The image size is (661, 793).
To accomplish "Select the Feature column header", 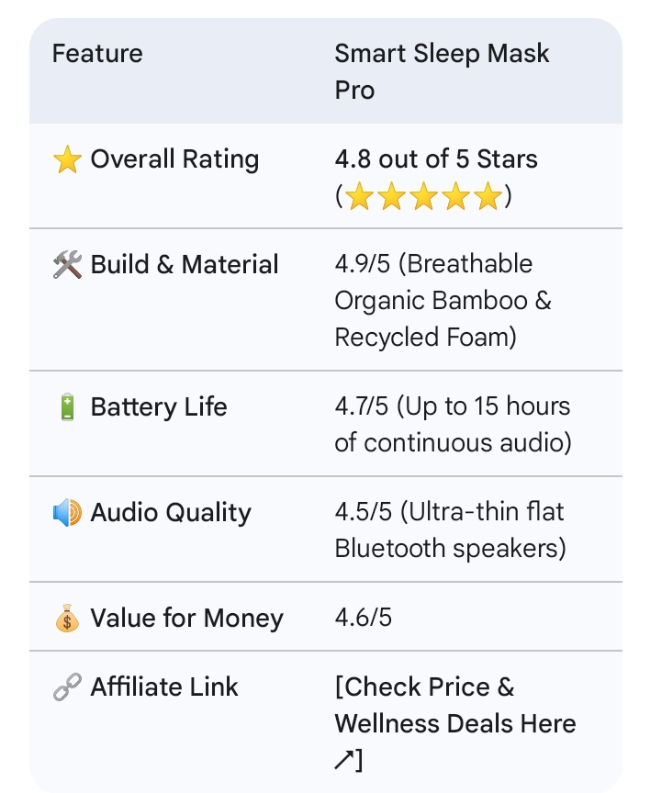I will [x=98, y=54].
